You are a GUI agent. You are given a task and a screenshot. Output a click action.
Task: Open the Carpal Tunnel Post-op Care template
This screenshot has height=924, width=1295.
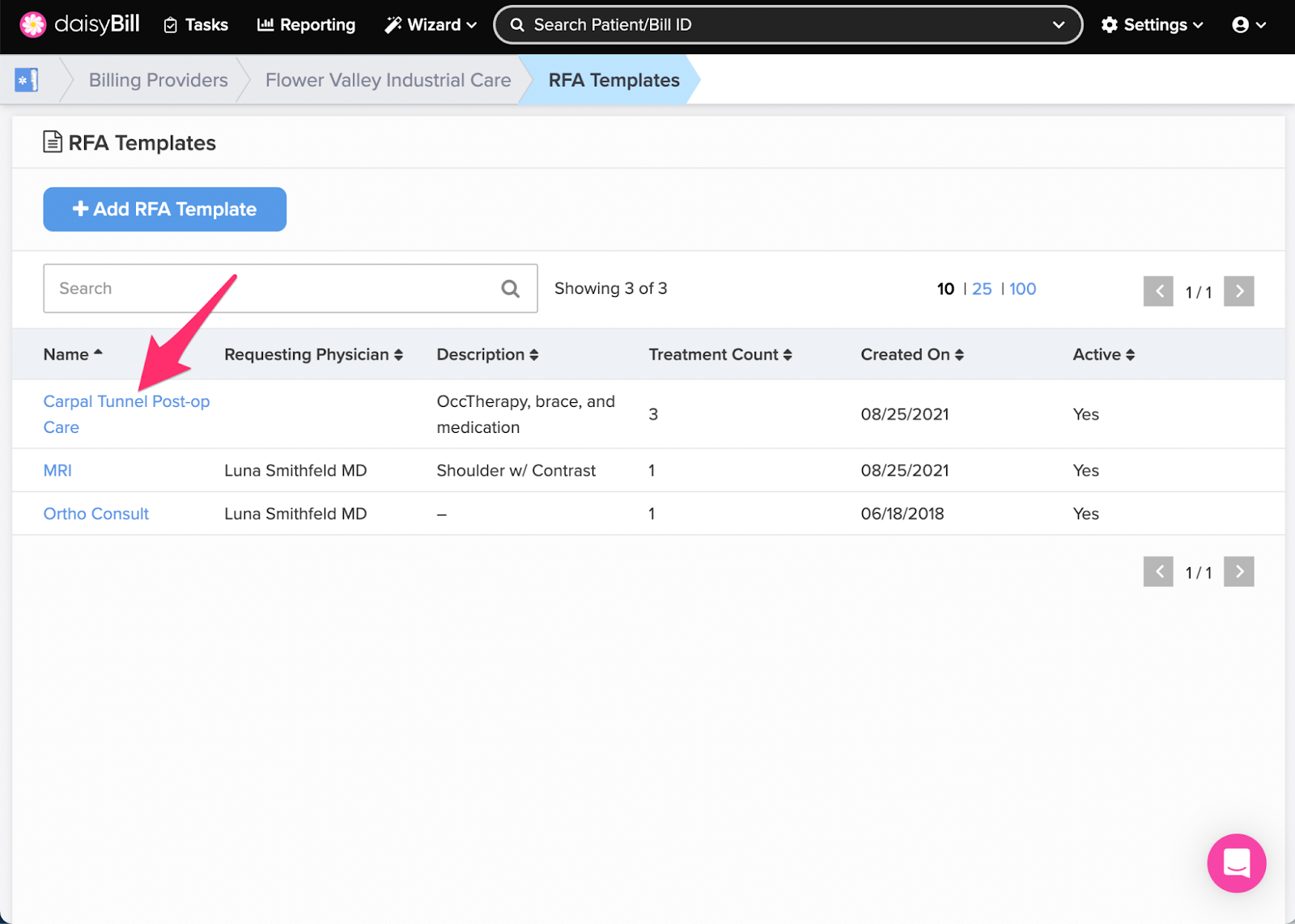(x=125, y=402)
